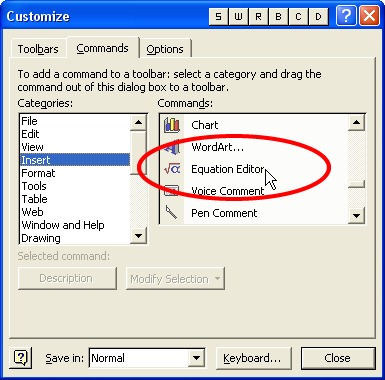385x380 pixels.
Task: Click the B button in the title bar
Action: pyautogui.click(x=279, y=17)
